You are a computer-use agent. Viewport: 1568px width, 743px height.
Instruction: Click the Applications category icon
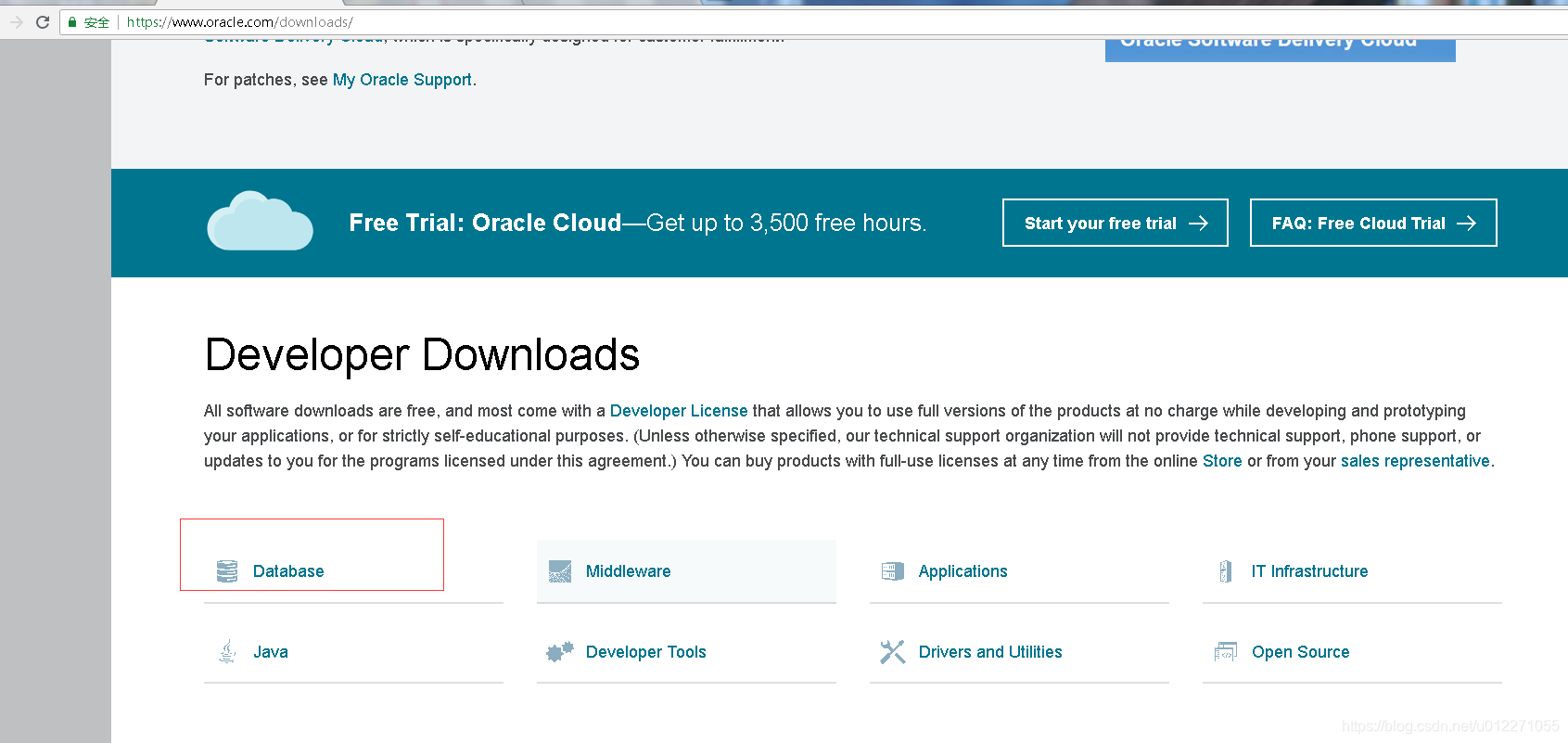pos(893,571)
